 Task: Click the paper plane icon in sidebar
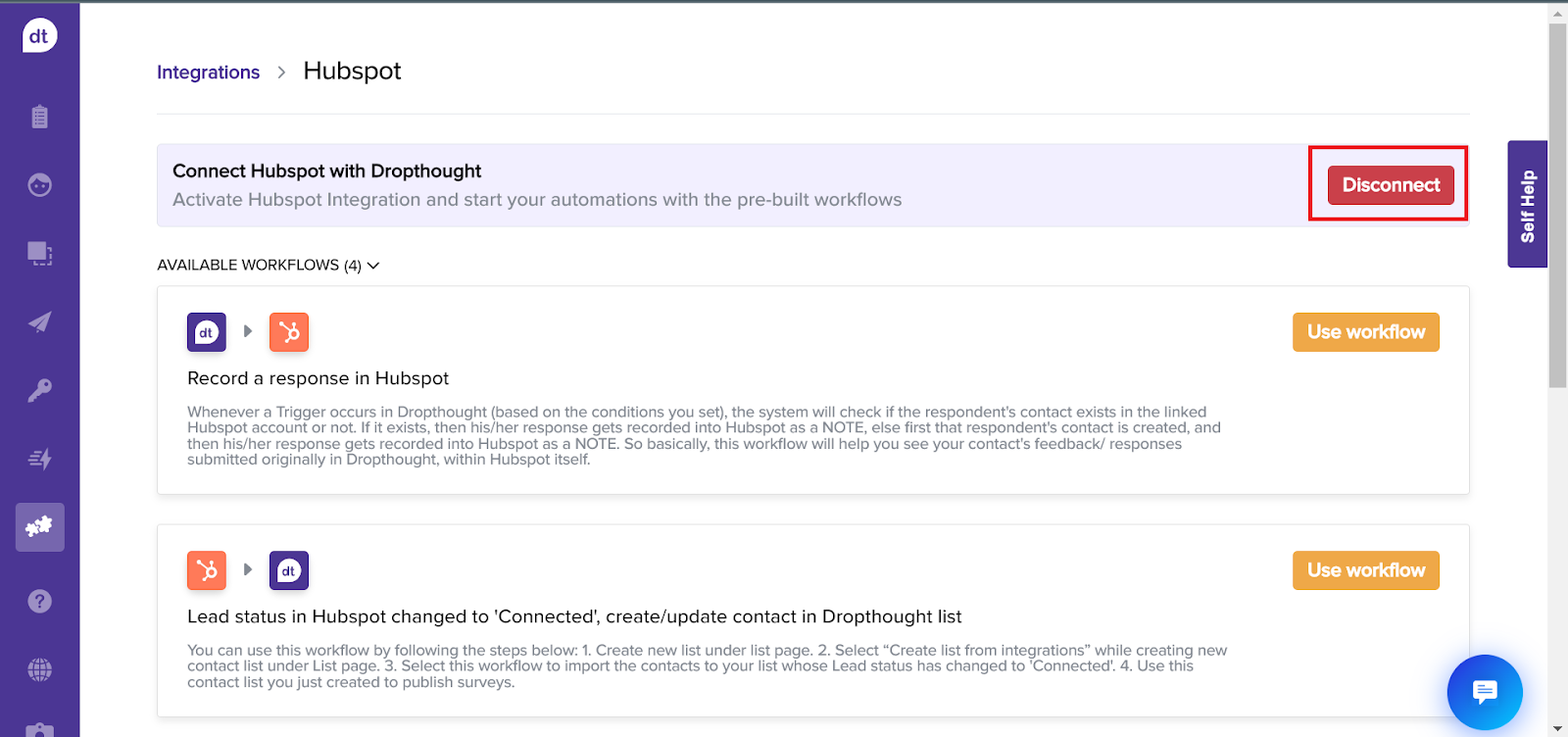(x=39, y=321)
